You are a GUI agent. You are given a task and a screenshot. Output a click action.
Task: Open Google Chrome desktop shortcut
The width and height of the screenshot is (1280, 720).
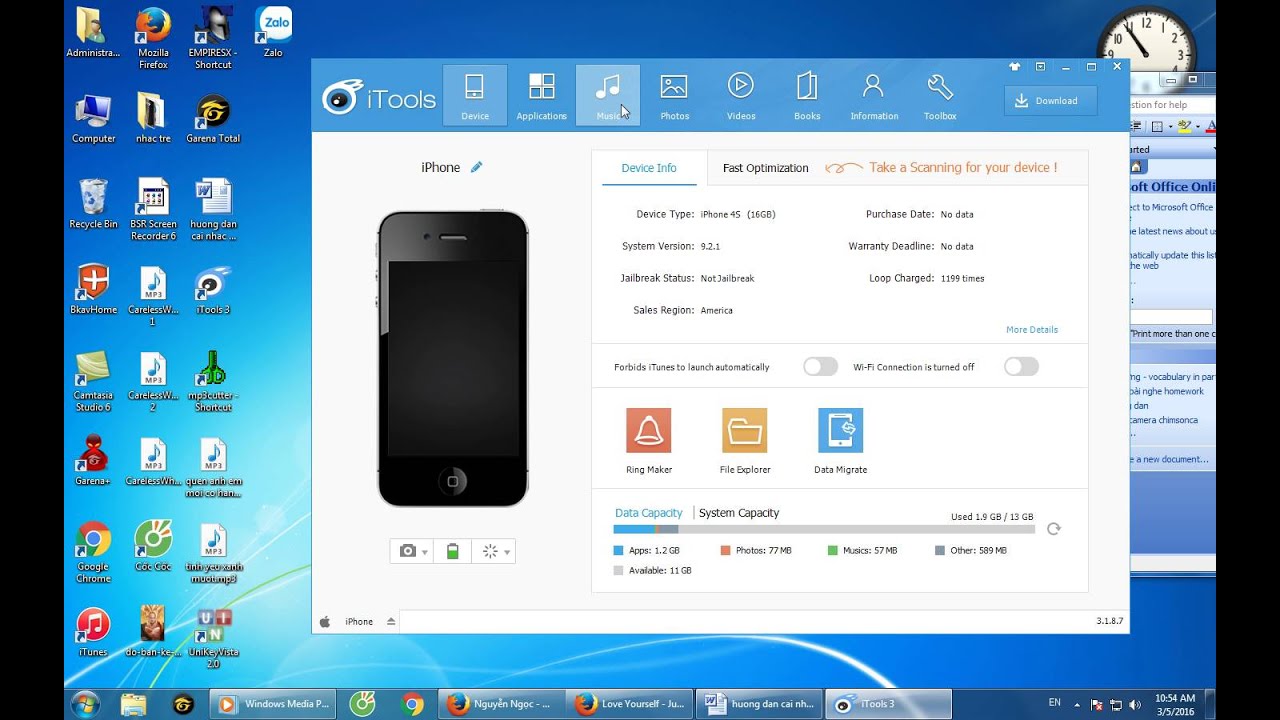click(x=93, y=553)
